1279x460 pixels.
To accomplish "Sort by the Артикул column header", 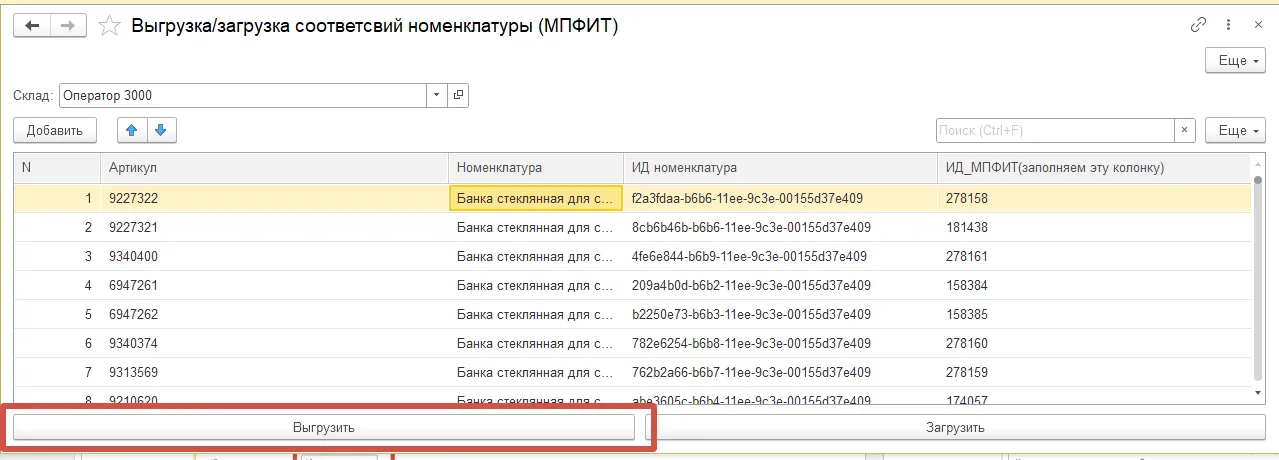I will point(273,167).
